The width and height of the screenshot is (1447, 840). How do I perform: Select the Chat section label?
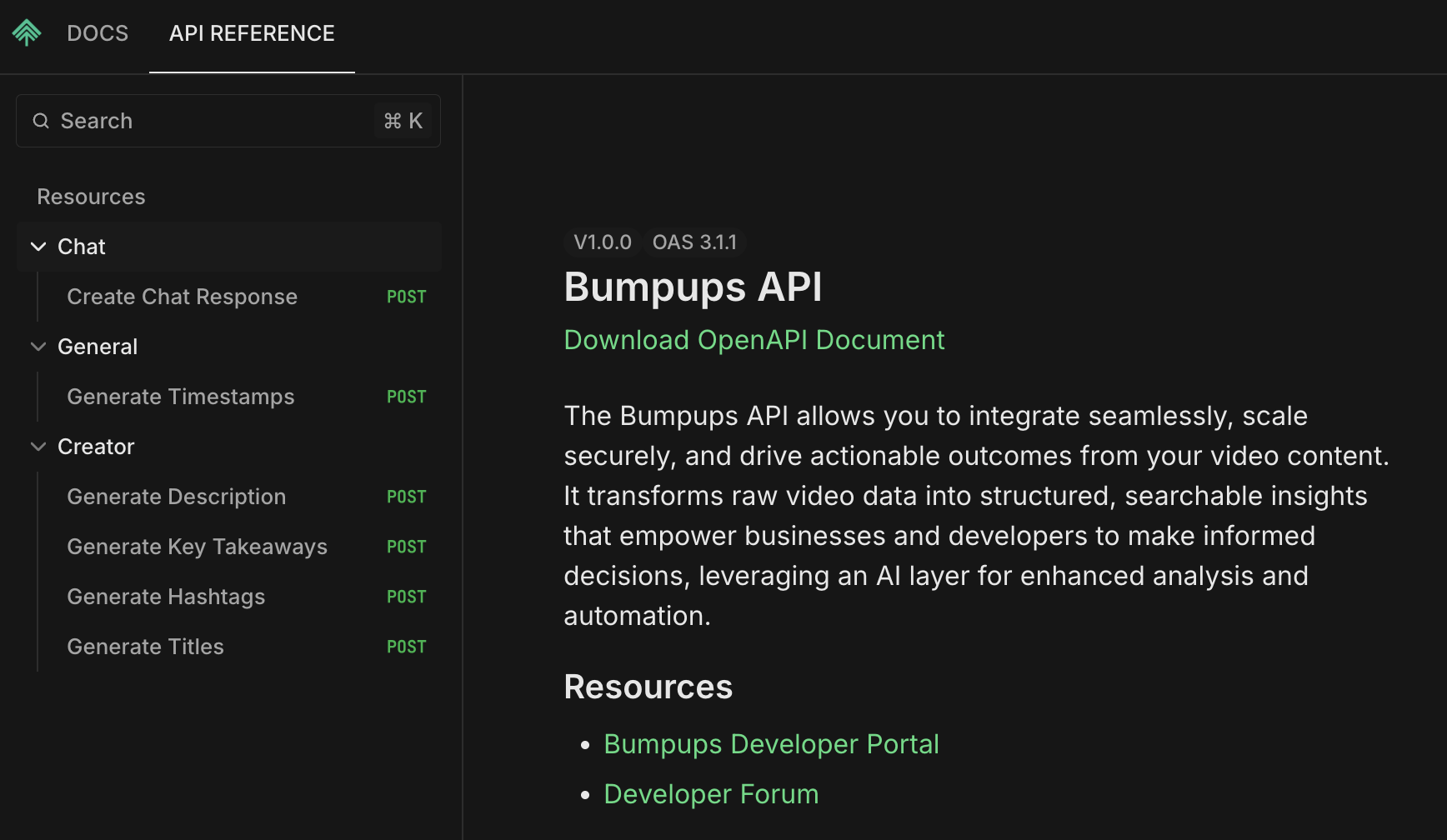coord(82,247)
